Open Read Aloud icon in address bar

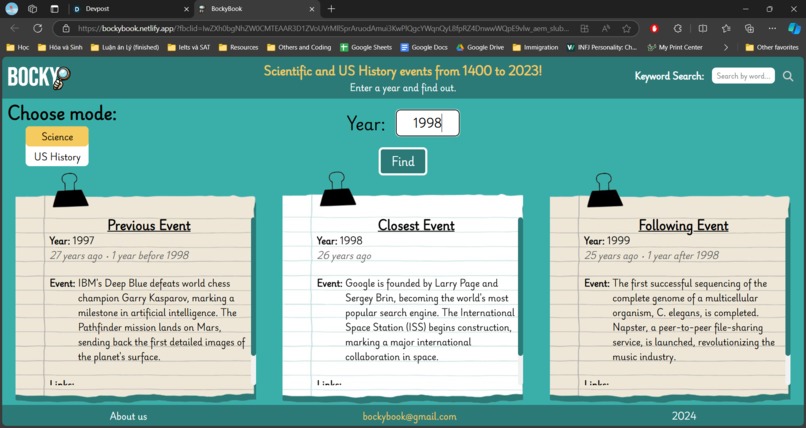(606, 29)
